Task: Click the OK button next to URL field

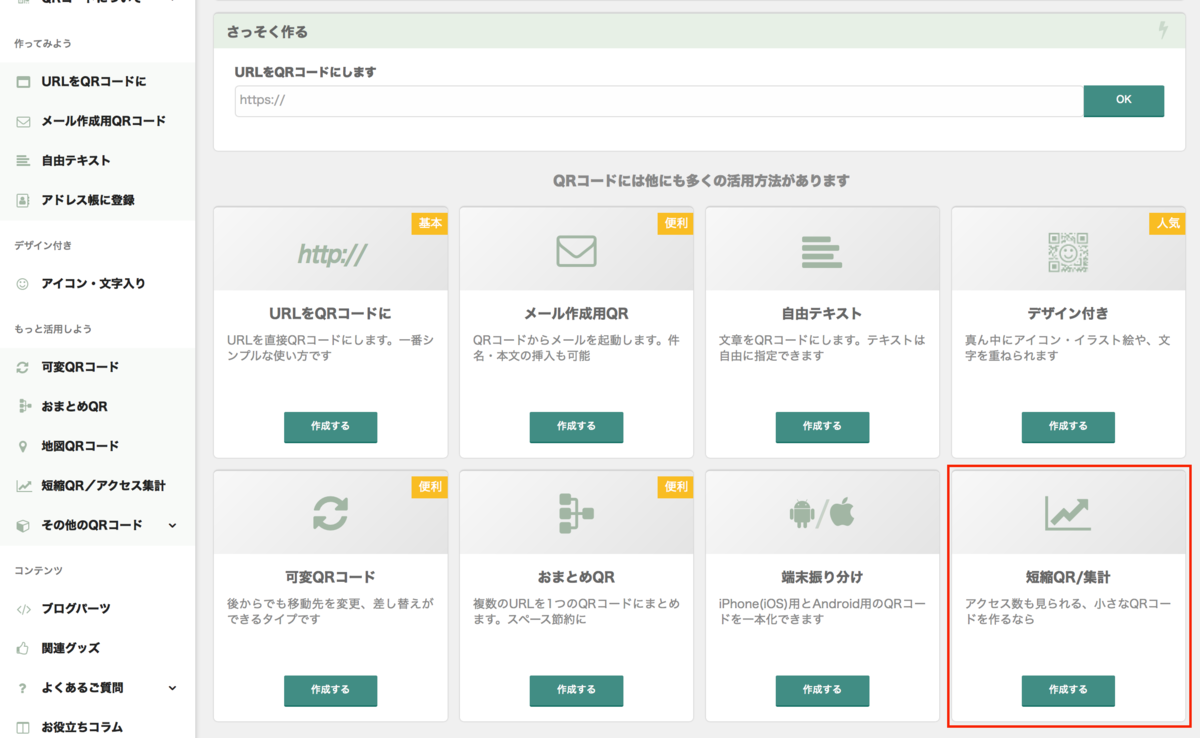Action: coord(1123,100)
